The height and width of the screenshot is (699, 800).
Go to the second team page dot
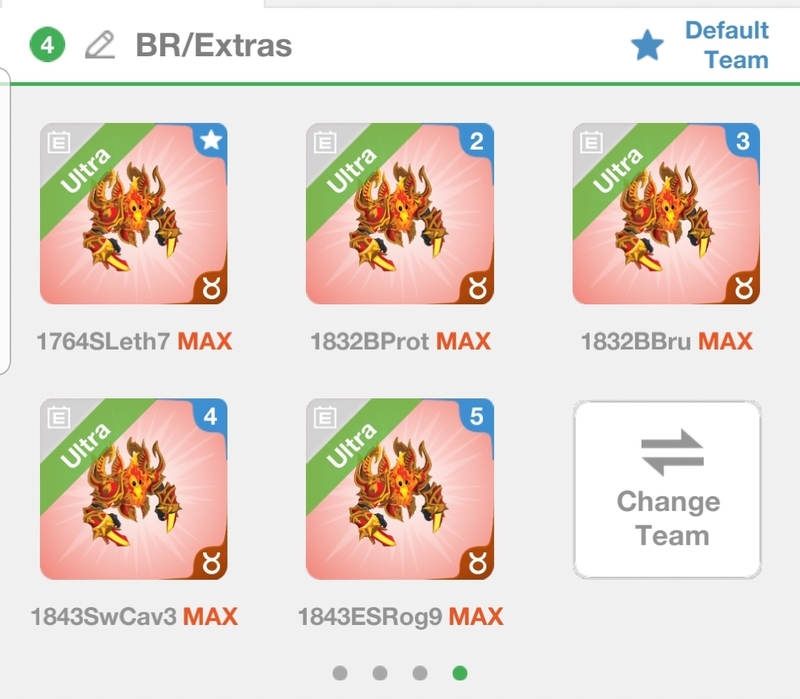click(380, 673)
